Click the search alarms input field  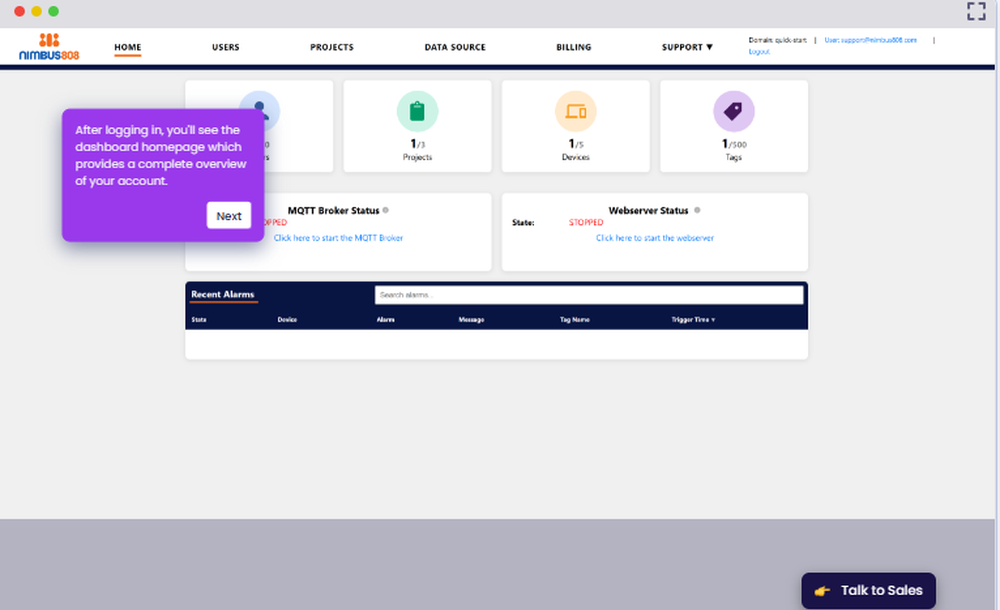click(590, 294)
